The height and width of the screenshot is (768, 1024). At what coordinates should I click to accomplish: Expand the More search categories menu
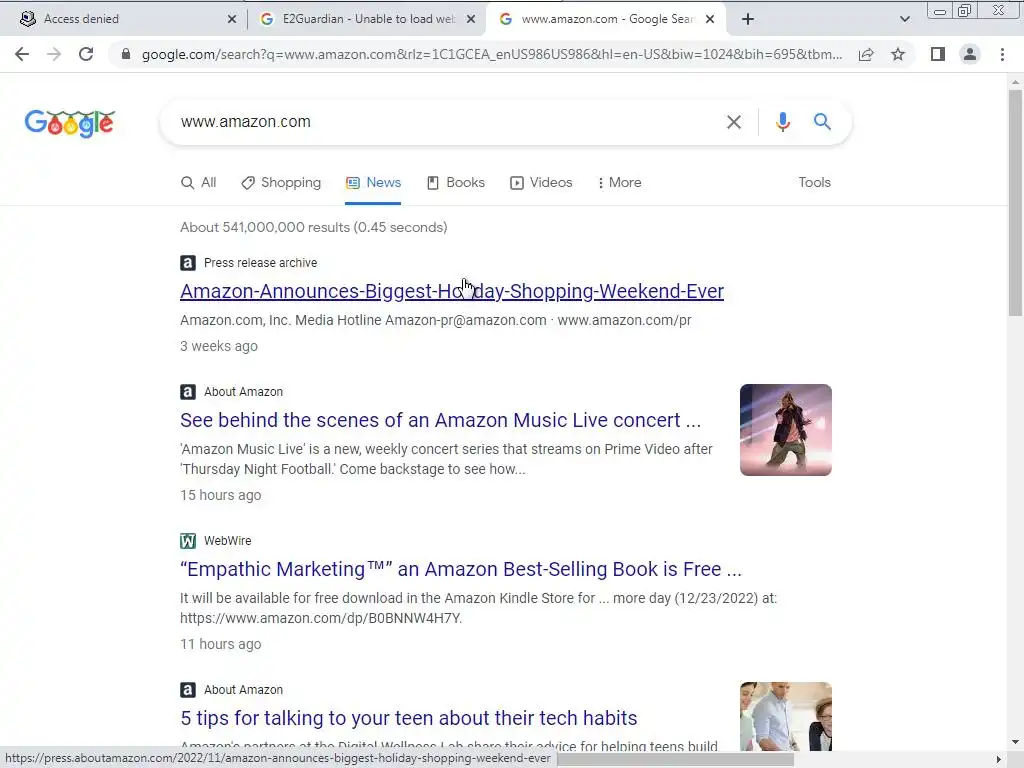point(619,182)
